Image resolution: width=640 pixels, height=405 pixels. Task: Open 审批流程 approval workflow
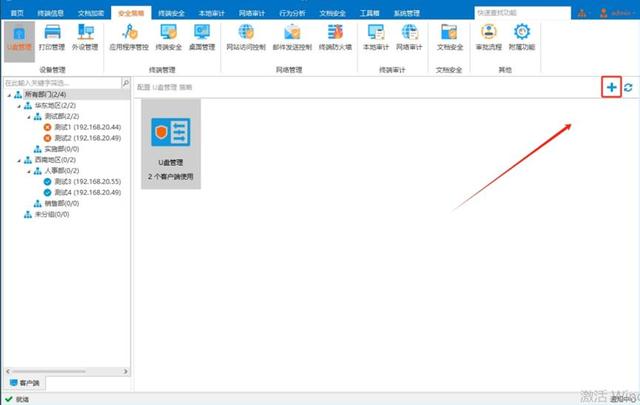(x=489, y=38)
